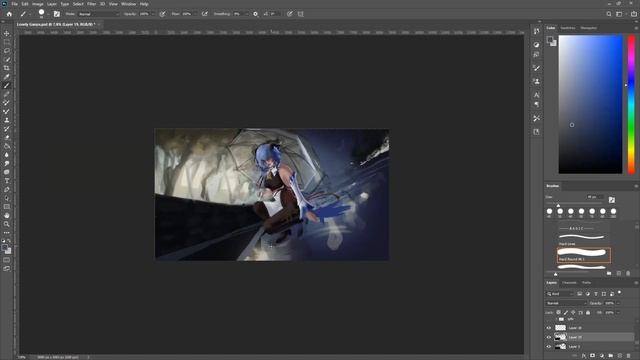Screen dimensions: 640x360
Task: Hide the selected middle layer eye icon
Action: pyautogui.click(x=549, y=337)
